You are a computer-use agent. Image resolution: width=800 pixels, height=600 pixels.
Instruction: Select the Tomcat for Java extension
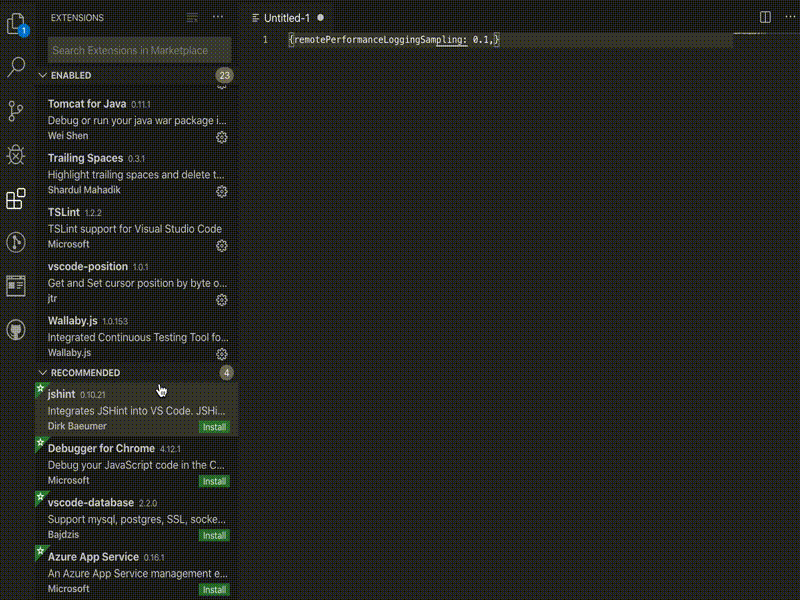pyautogui.click(x=137, y=119)
